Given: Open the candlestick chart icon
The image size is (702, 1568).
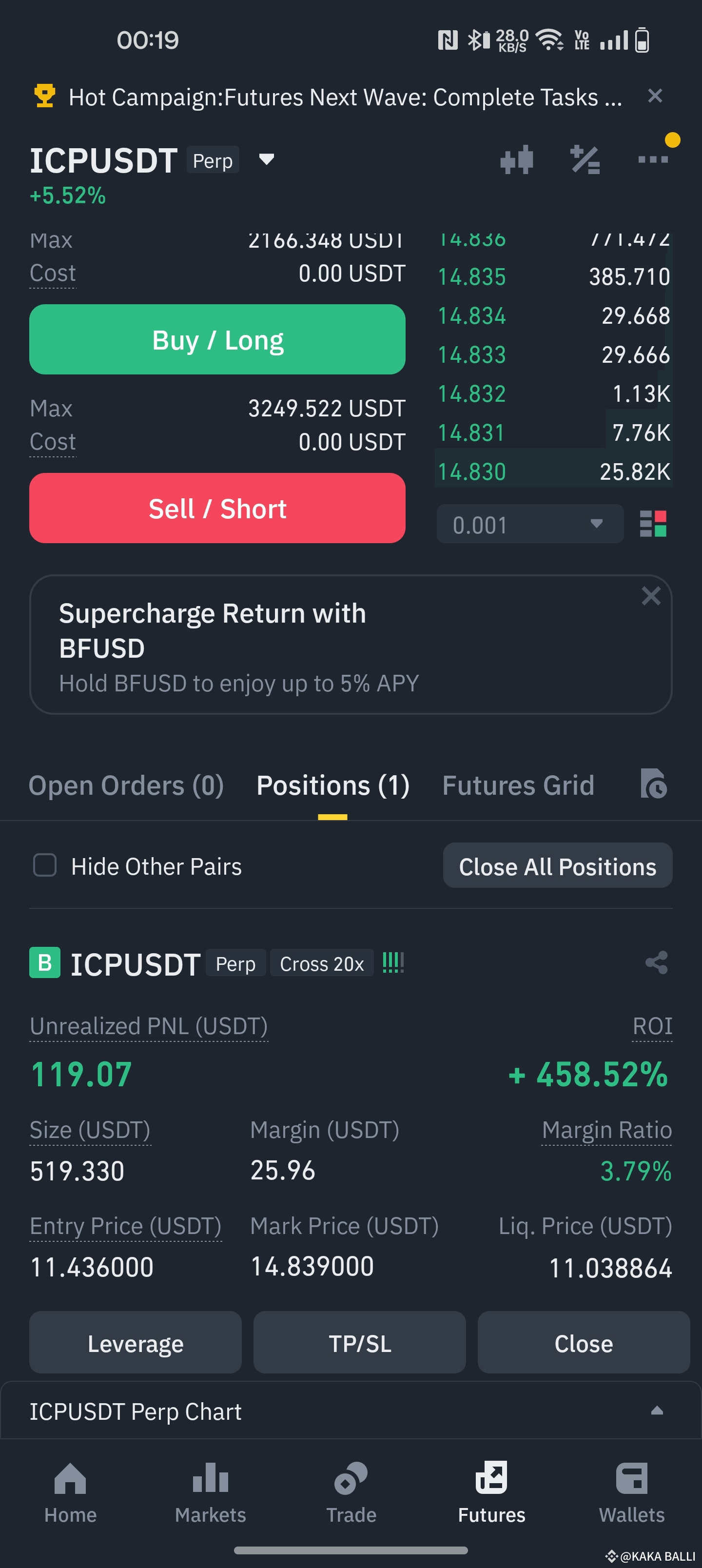Looking at the screenshot, I should (x=516, y=160).
